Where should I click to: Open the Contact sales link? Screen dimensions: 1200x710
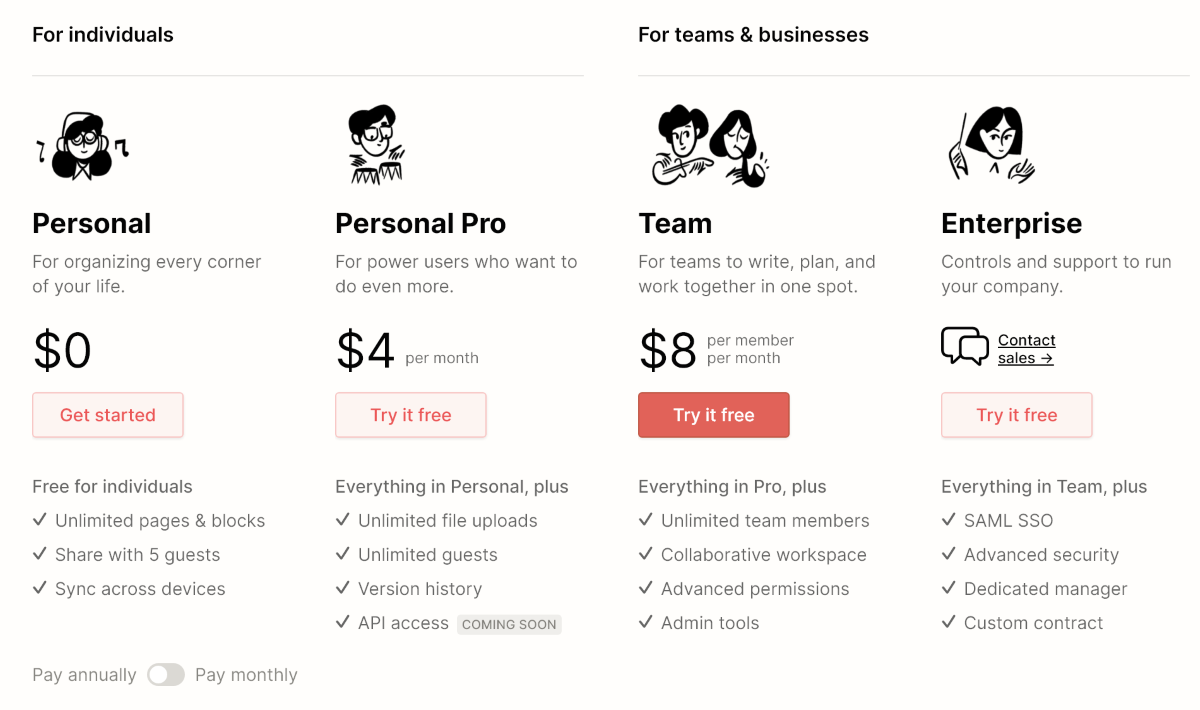click(x=1026, y=349)
